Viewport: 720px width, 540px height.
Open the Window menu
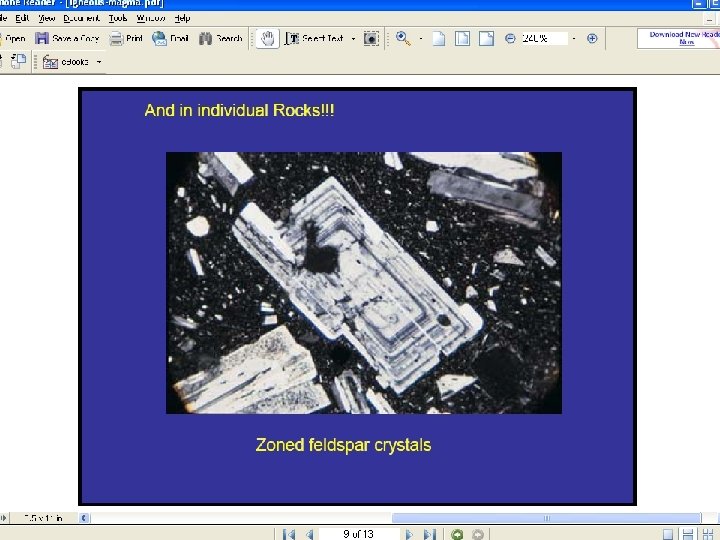(x=151, y=18)
